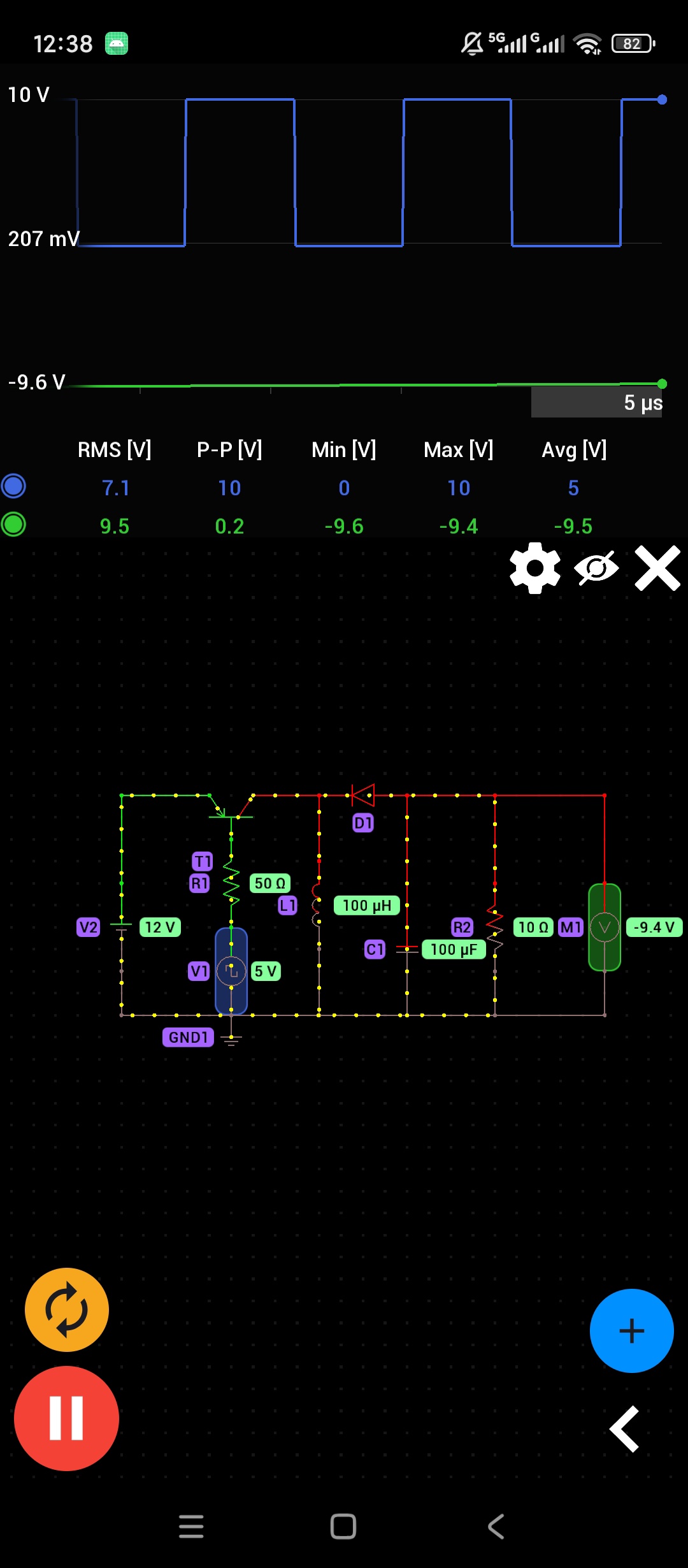Tap the 100 µH inductance value
688x1568 pixels.
coord(367,906)
